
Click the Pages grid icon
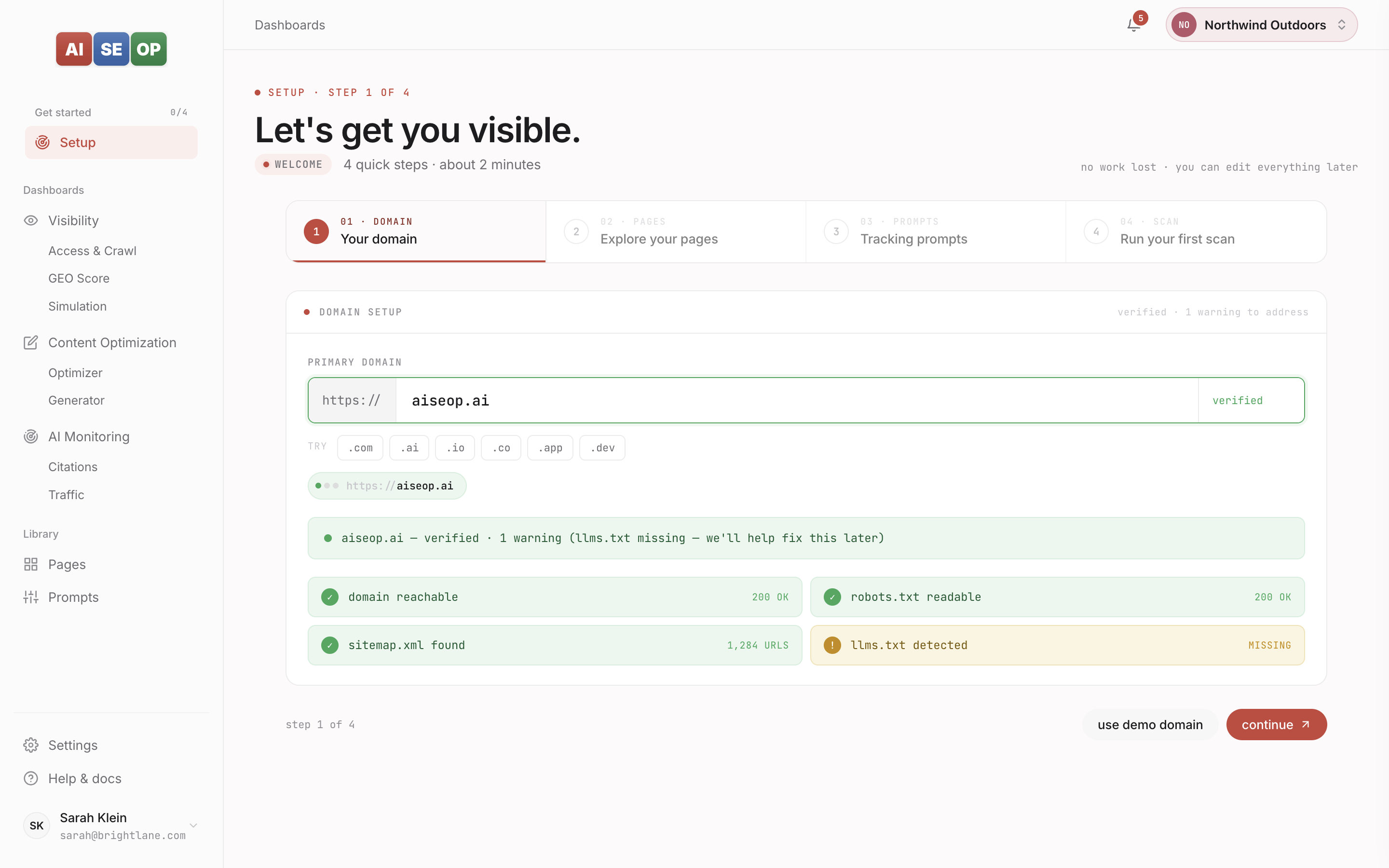[x=31, y=564]
